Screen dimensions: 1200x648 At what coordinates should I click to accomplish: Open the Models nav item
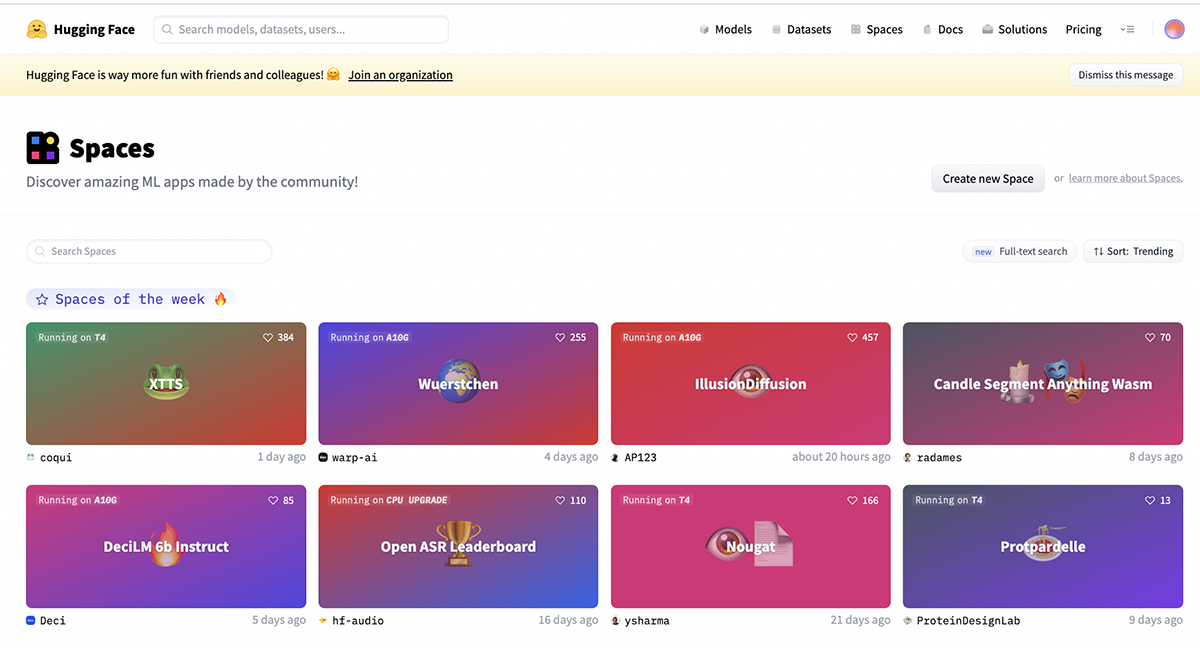click(725, 30)
